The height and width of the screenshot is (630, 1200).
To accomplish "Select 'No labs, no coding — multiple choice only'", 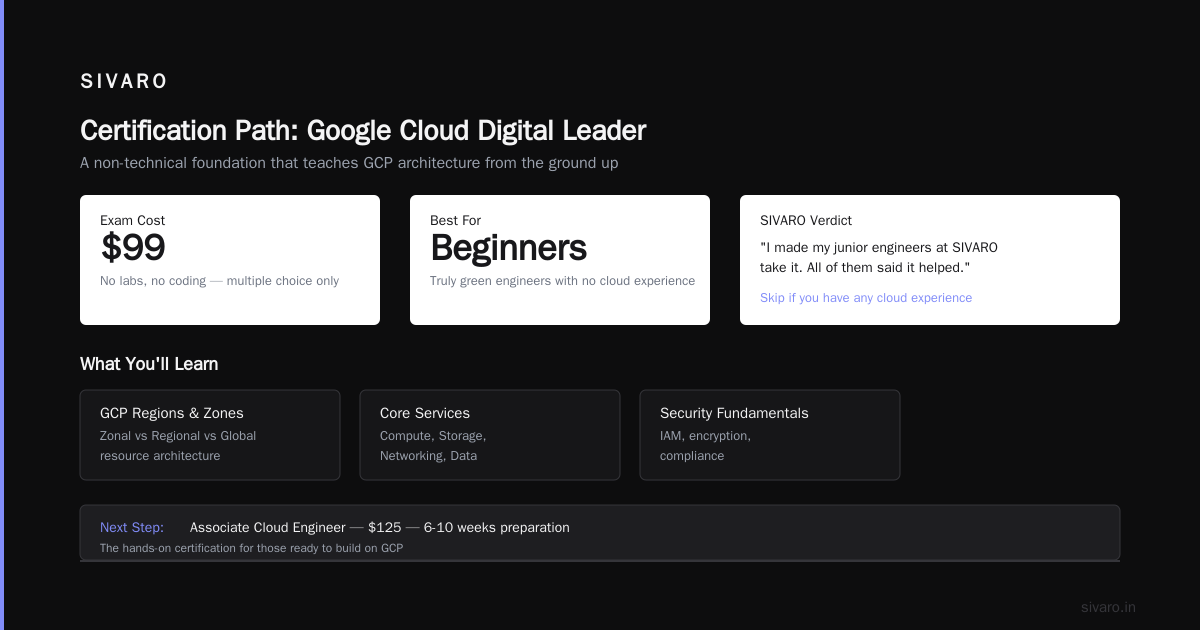I will point(219,281).
